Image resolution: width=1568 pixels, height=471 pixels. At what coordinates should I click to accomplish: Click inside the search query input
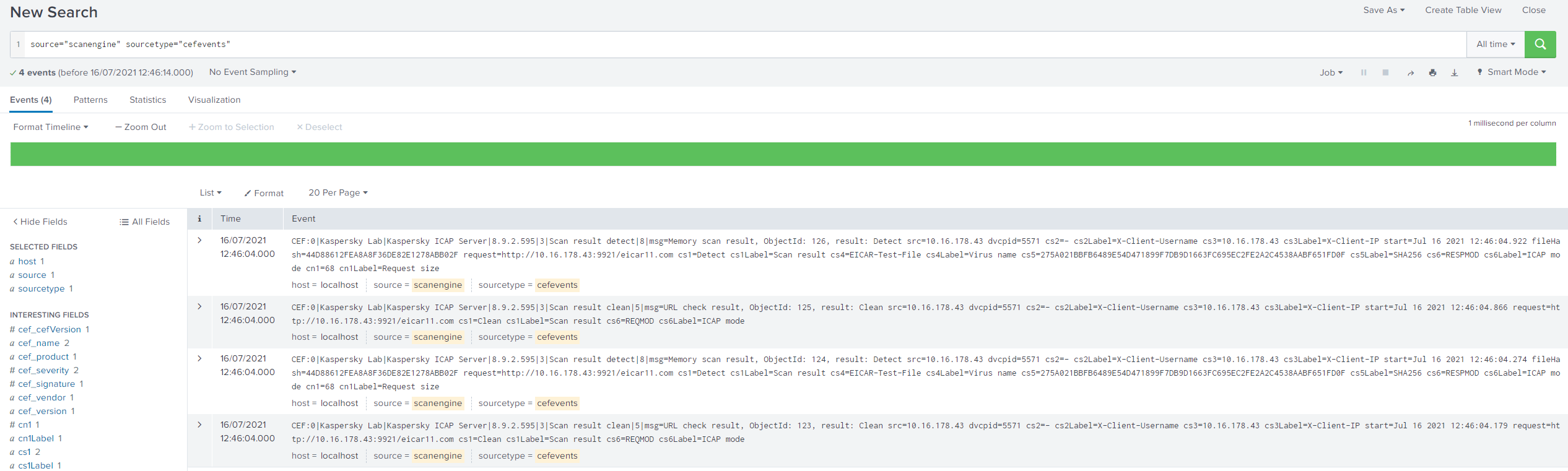pyautogui.click(x=743, y=45)
